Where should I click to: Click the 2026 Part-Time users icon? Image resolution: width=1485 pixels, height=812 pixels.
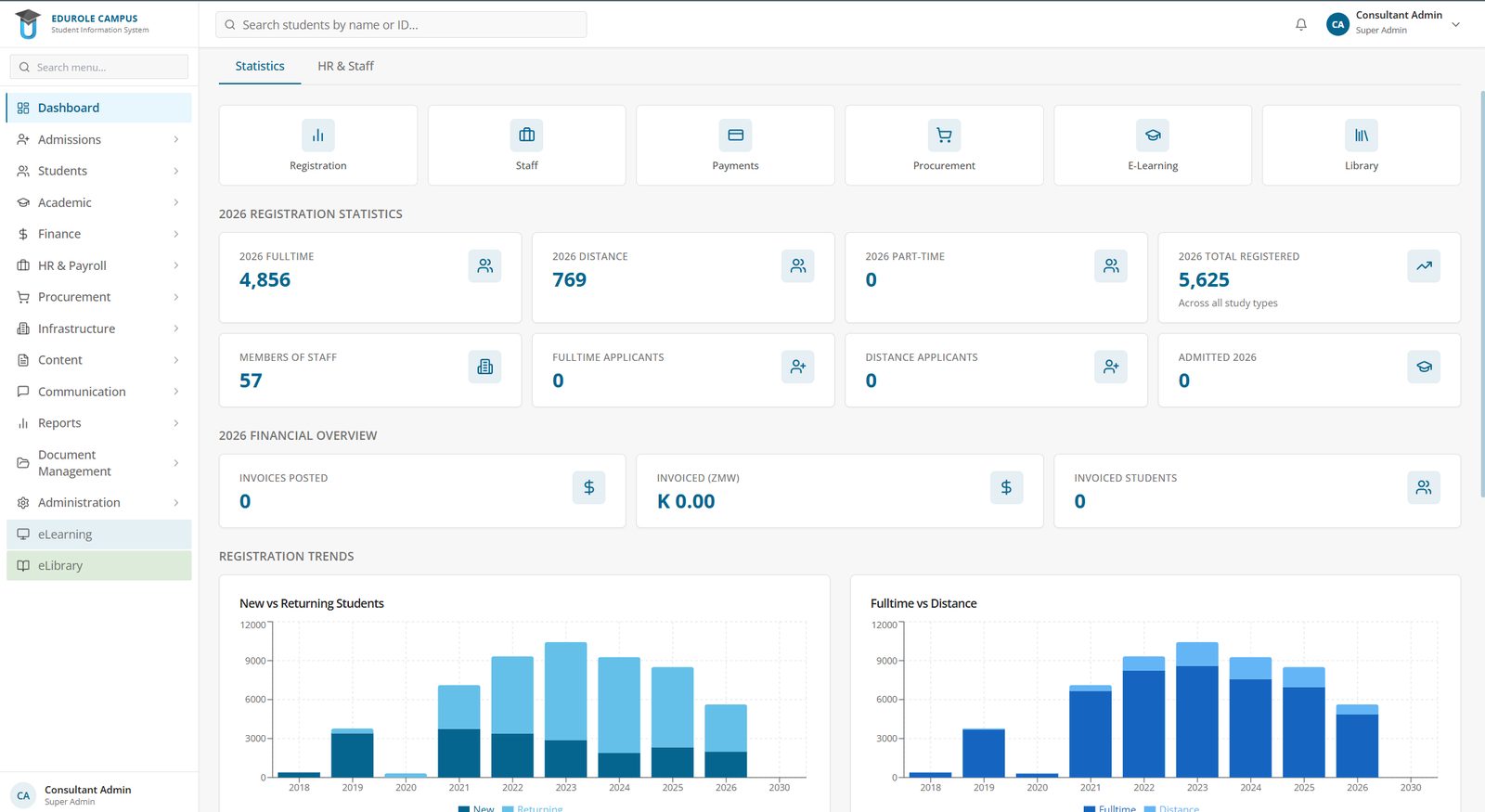point(1111,266)
